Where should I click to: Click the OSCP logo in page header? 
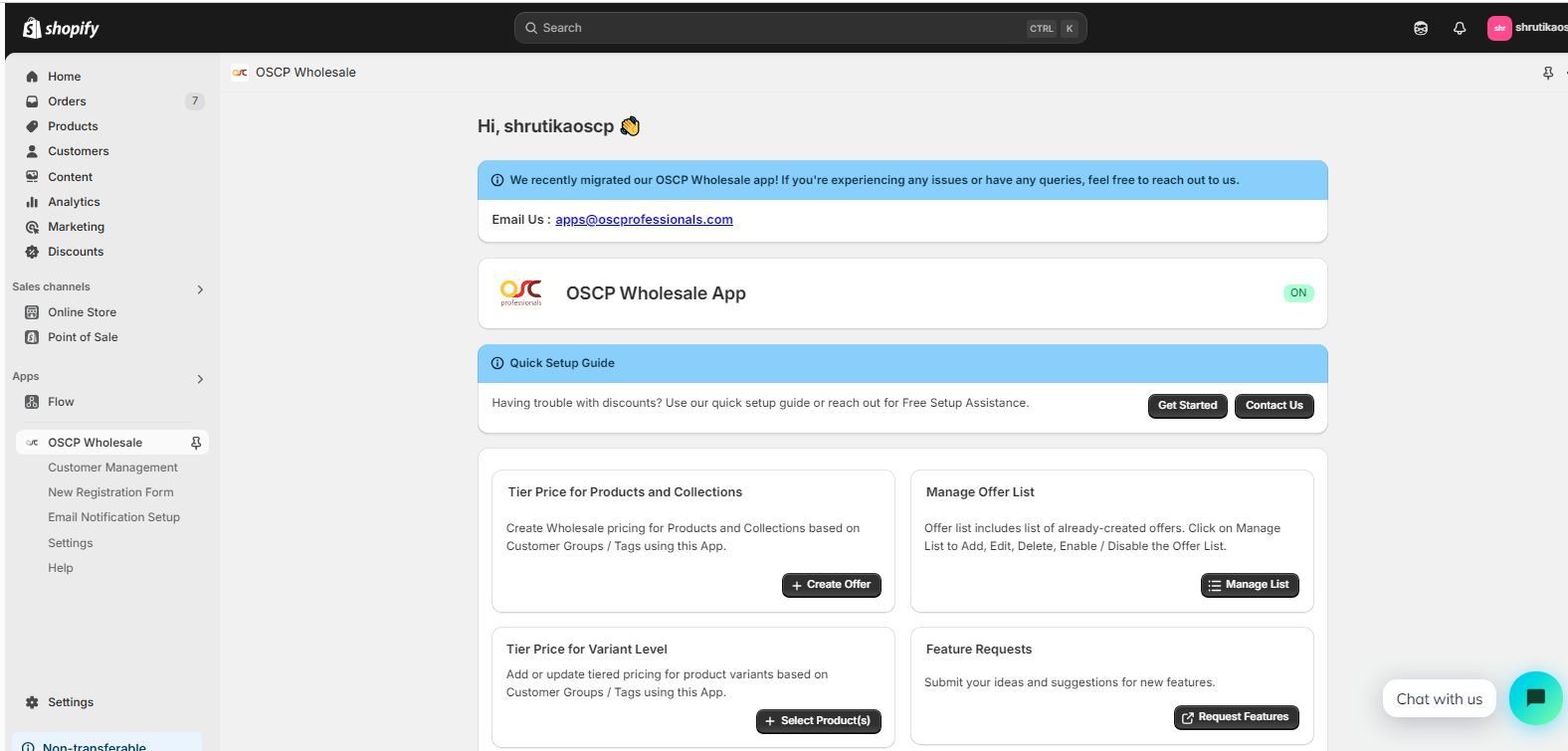pyautogui.click(x=240, y=72)
